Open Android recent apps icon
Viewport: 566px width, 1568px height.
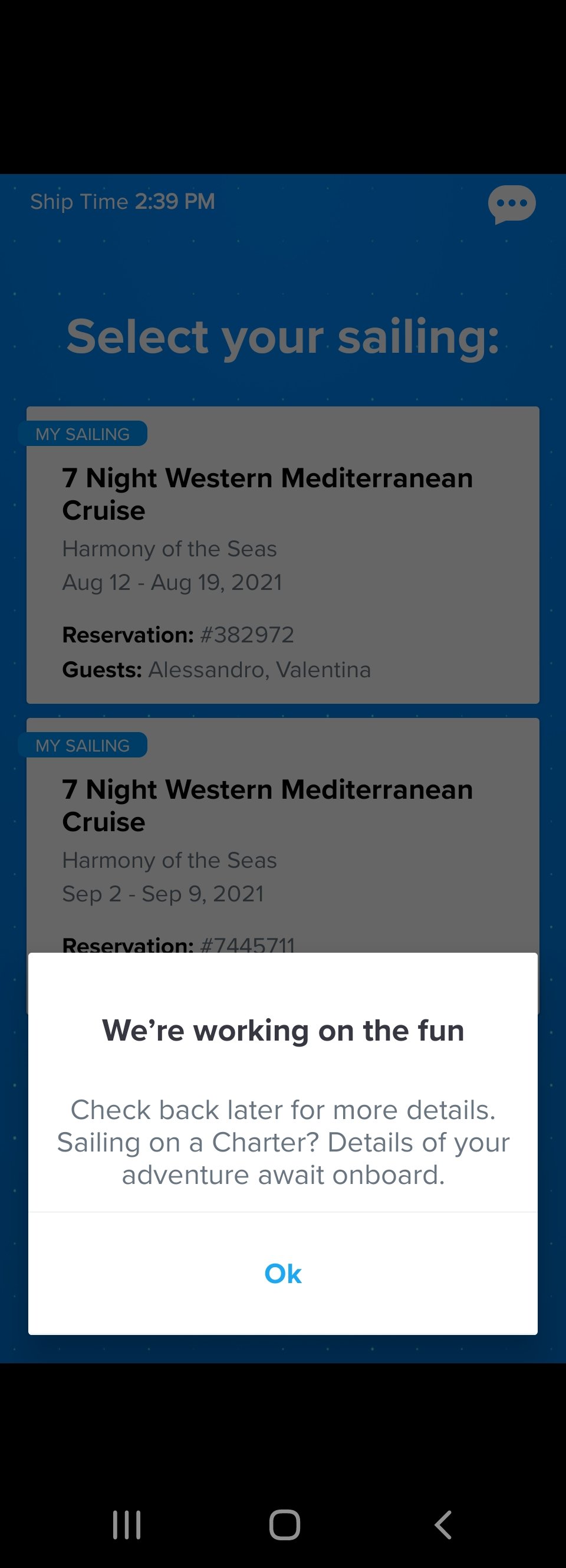(127, 1525)
